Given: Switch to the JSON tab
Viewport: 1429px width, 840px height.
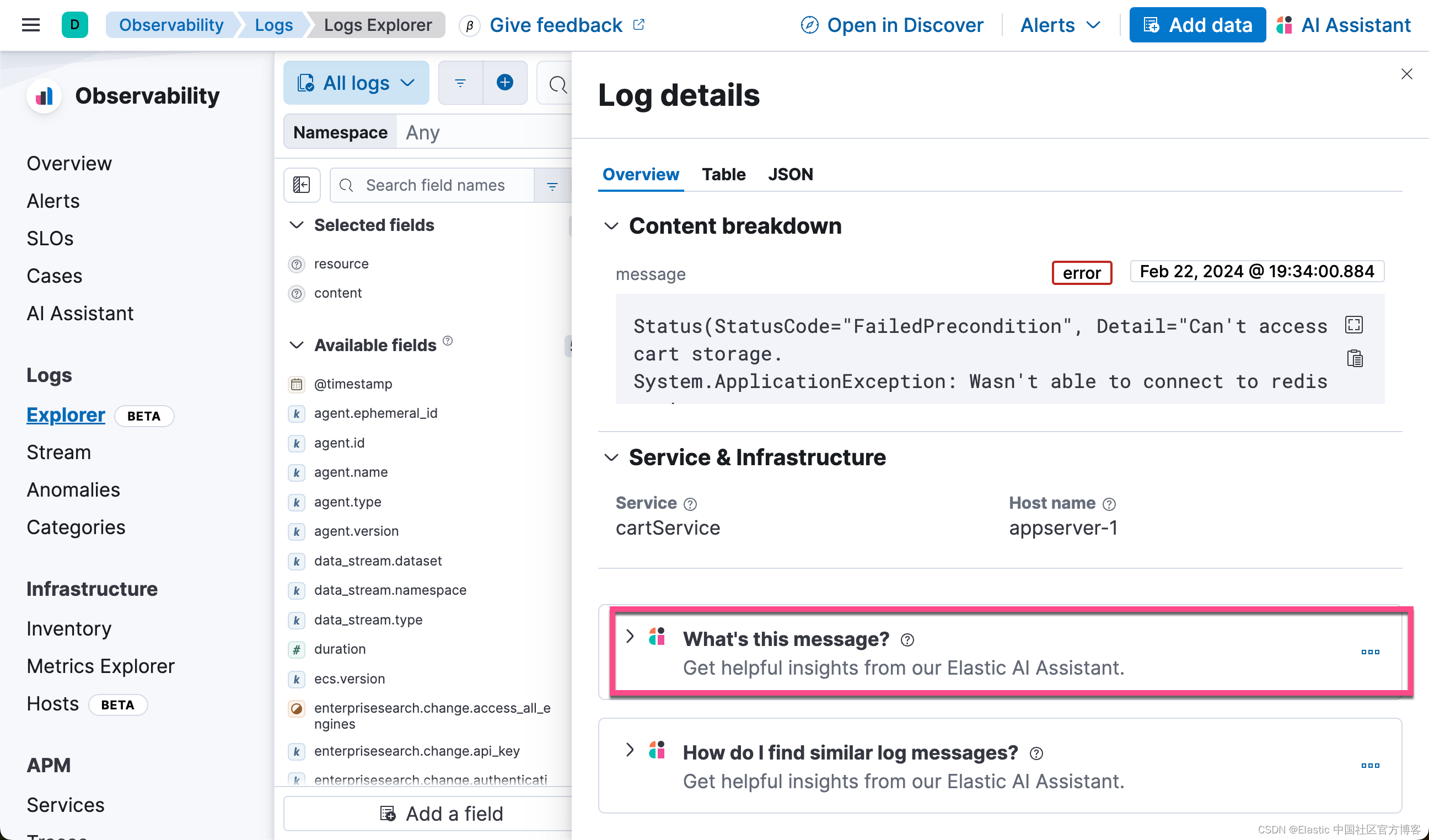Looking at the screenshot, I should (791, 175).
